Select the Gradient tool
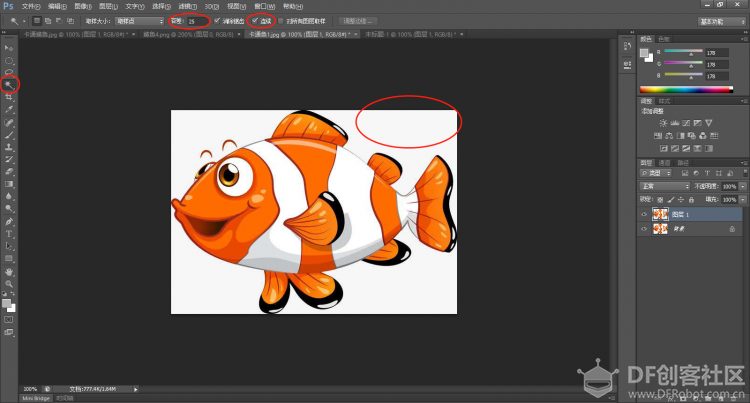 [x=9, y=184]
